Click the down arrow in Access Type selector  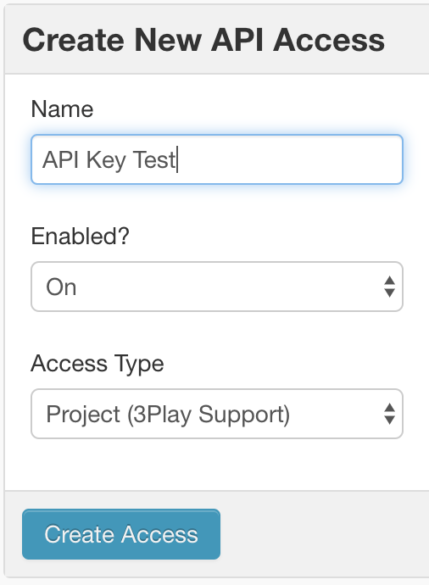click(x=389, y=420)
